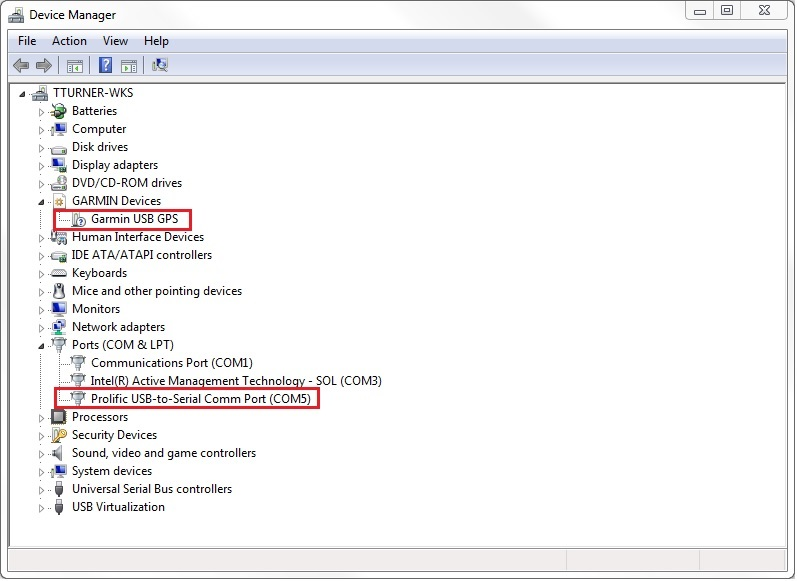This screenshot has width=797, height=581.
Task: Click the Batteries category icon
Action: pyautogui.click(x=59, y=111)
